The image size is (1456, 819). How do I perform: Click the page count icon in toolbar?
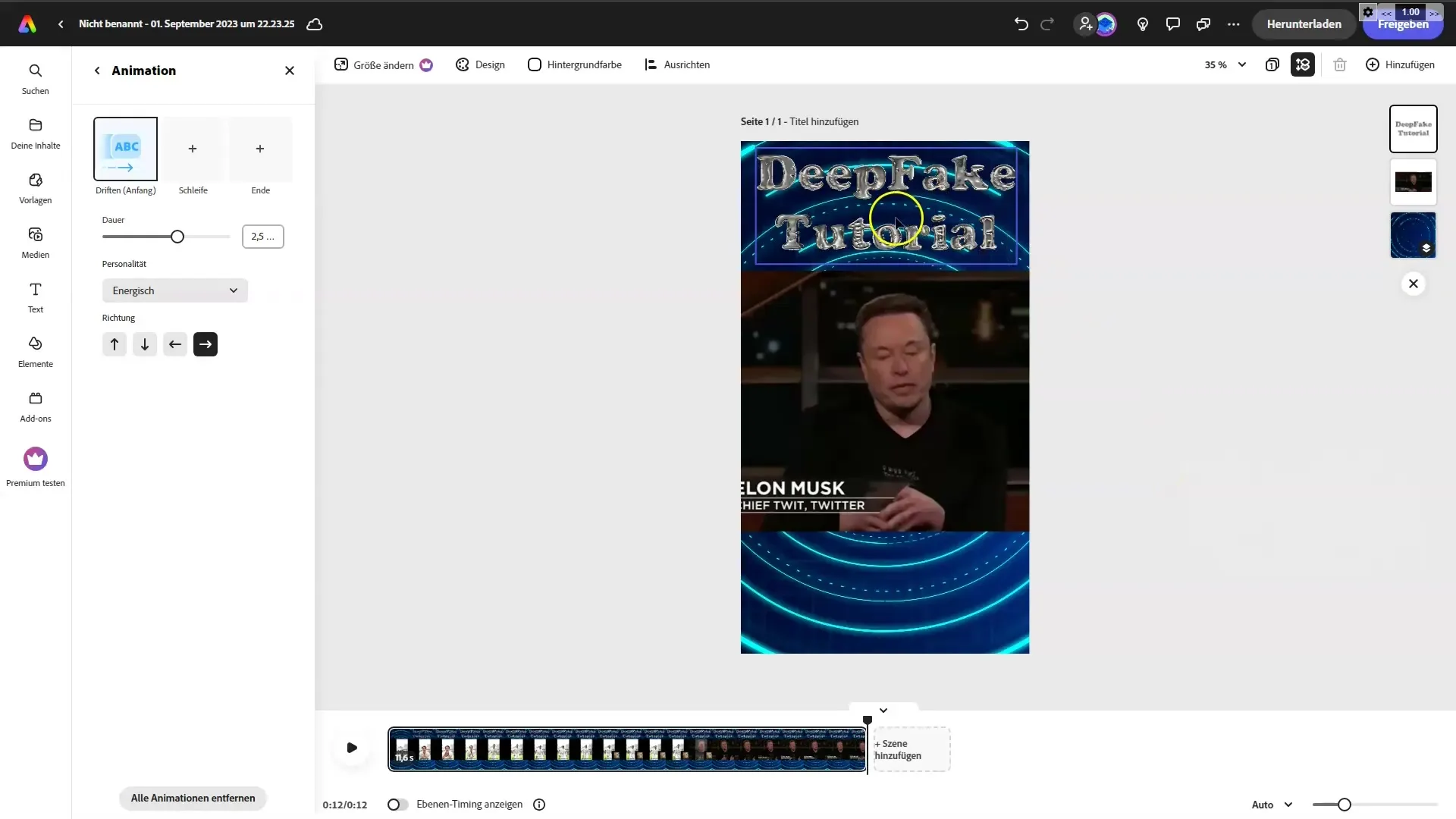click(x=1272, y=65)
